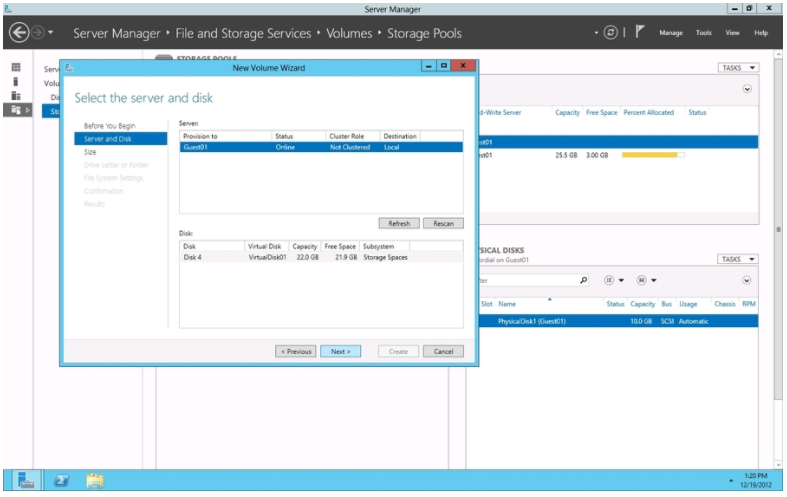Sort storage pools by Percent Allocated column
Viewport: 787px width, 497px height.
pos(648,112)
